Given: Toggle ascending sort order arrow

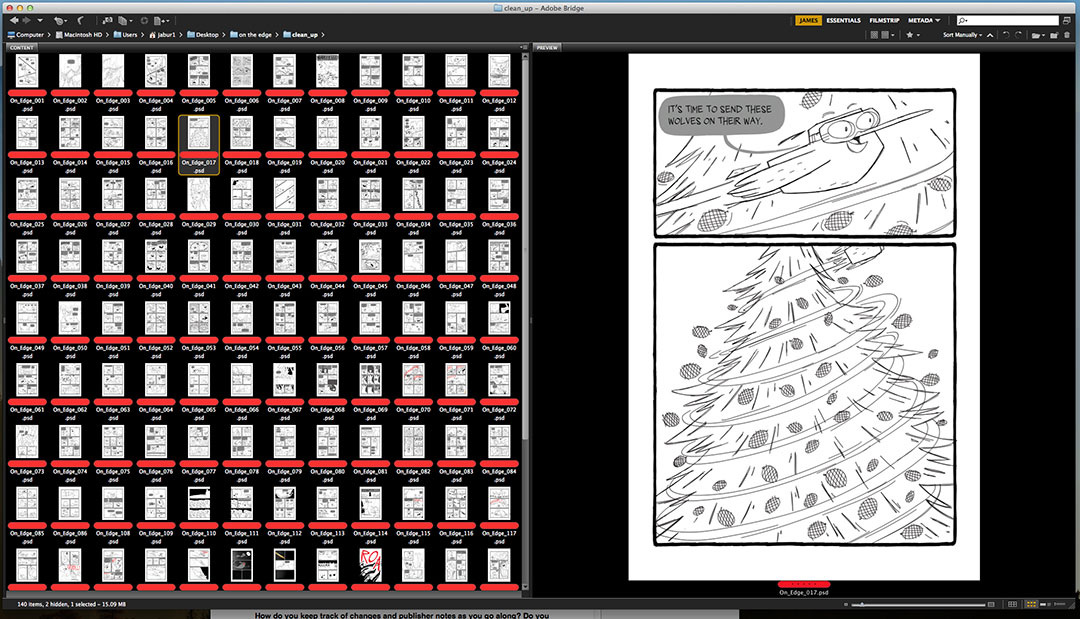Looking at the screenshot, I should (x=989, y=35).
